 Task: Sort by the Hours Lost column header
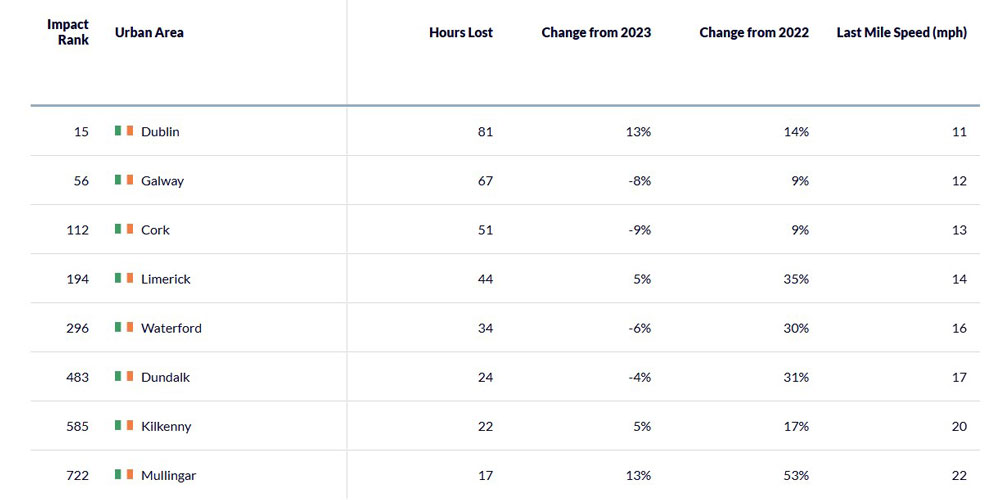461,32
